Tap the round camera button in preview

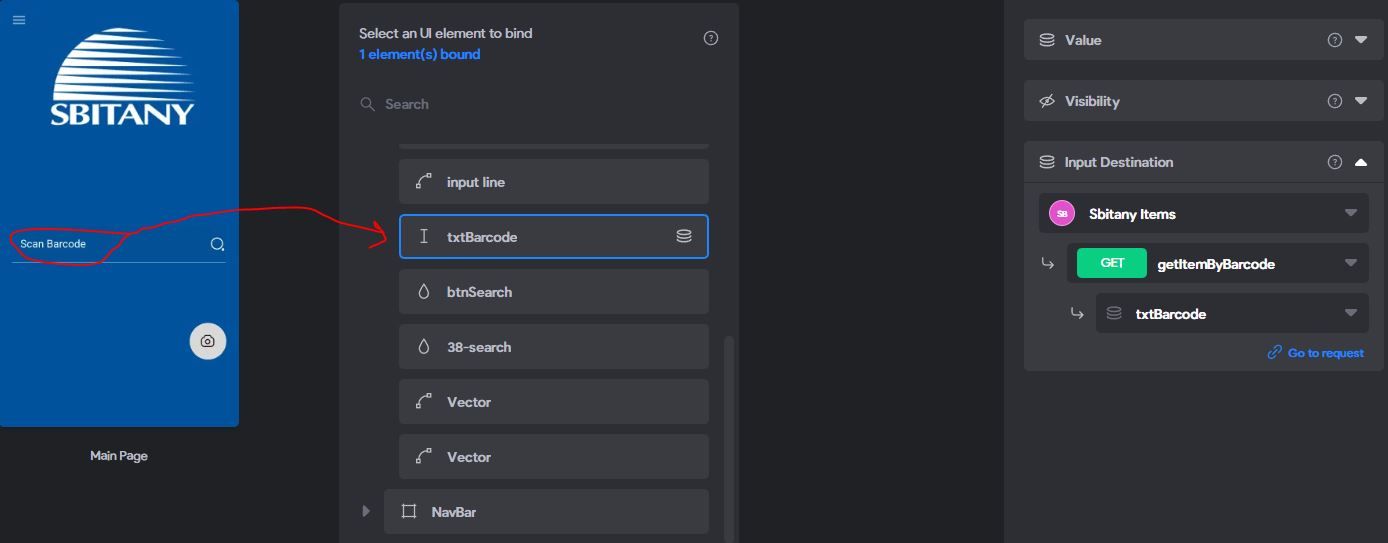[208, 341]
